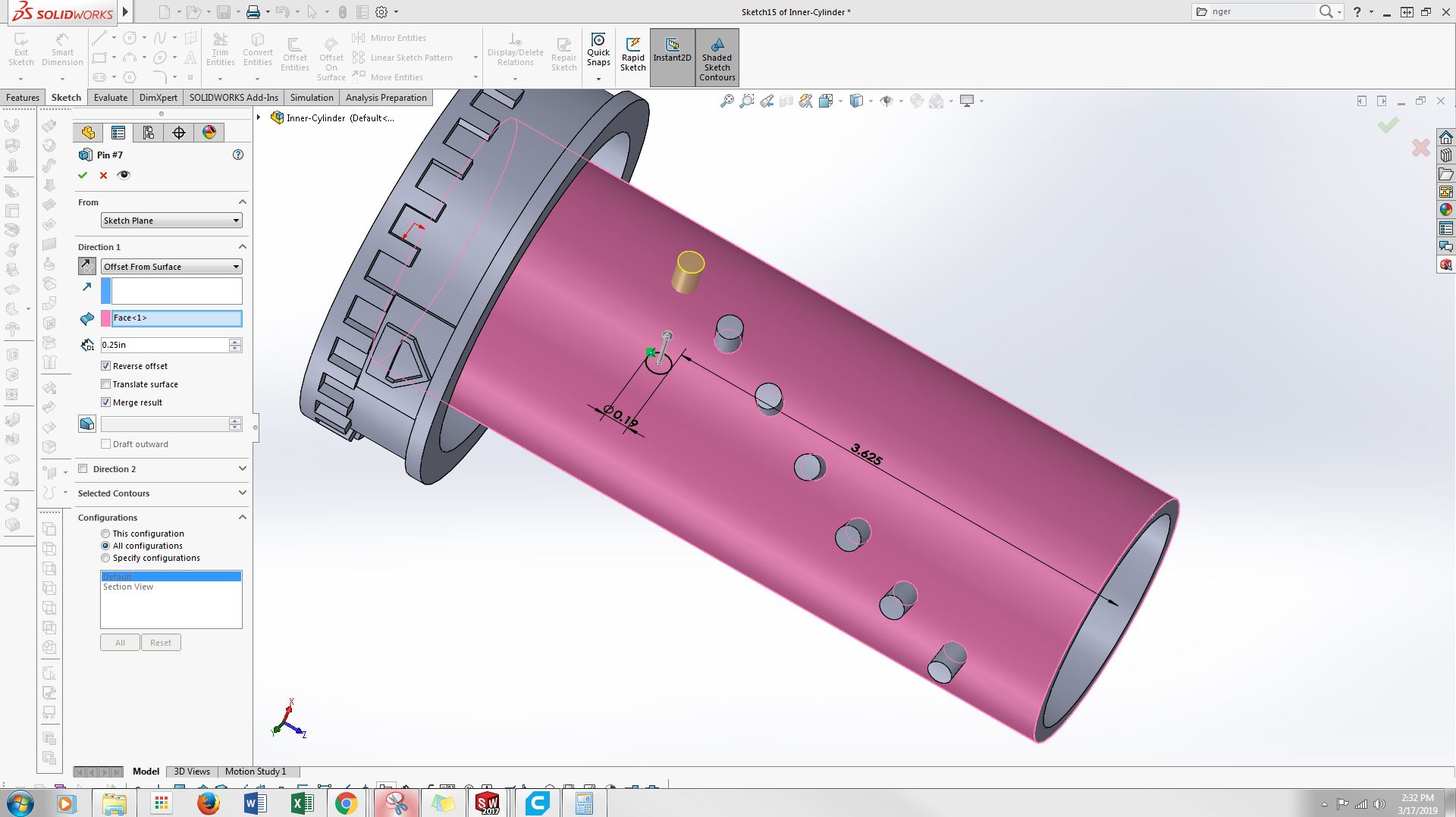Select This configuration radio button
This screenshot has width=1456, height=817.
pos(105,534)
